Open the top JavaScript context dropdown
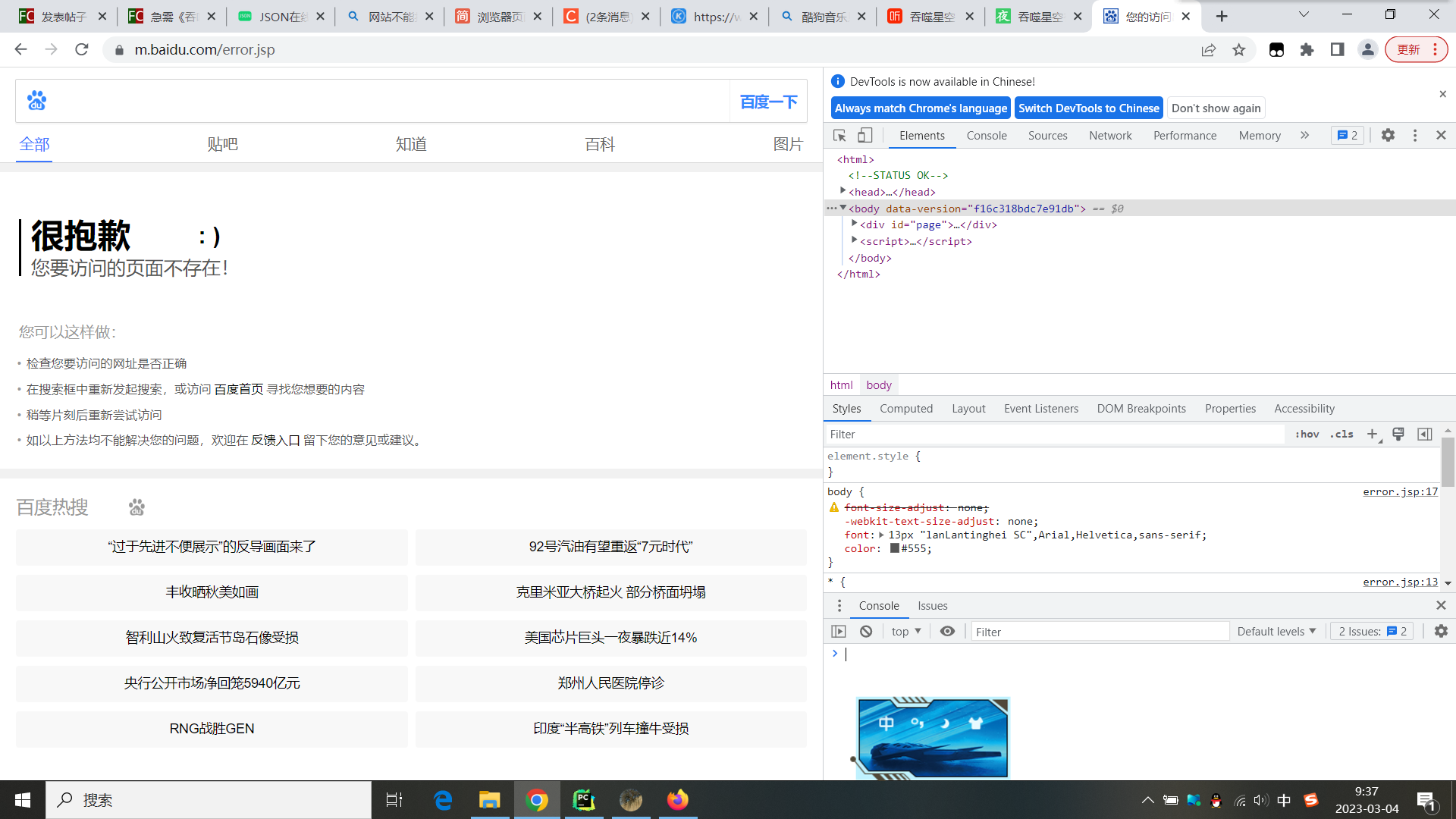The height and width of the screenshot is (819, 1456). [906, 631]
